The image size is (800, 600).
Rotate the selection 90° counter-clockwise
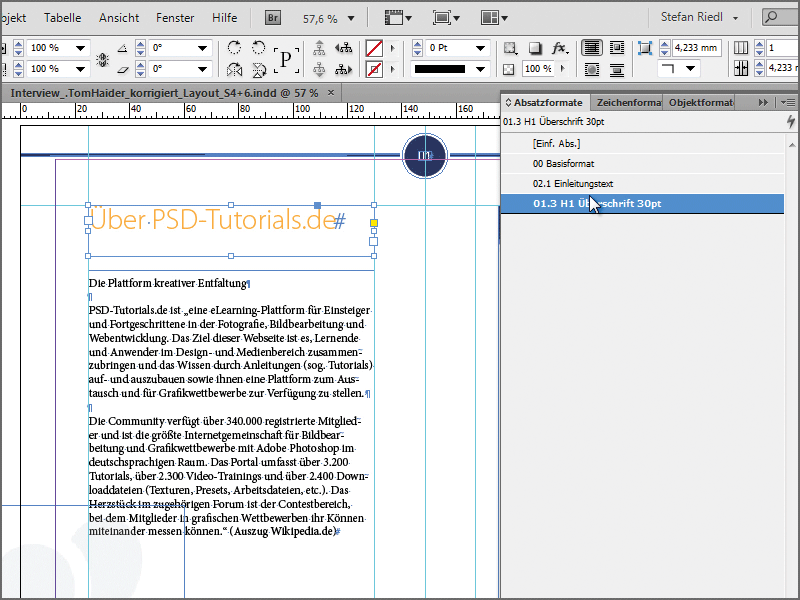pyautogui.click(x=259, y=48)
